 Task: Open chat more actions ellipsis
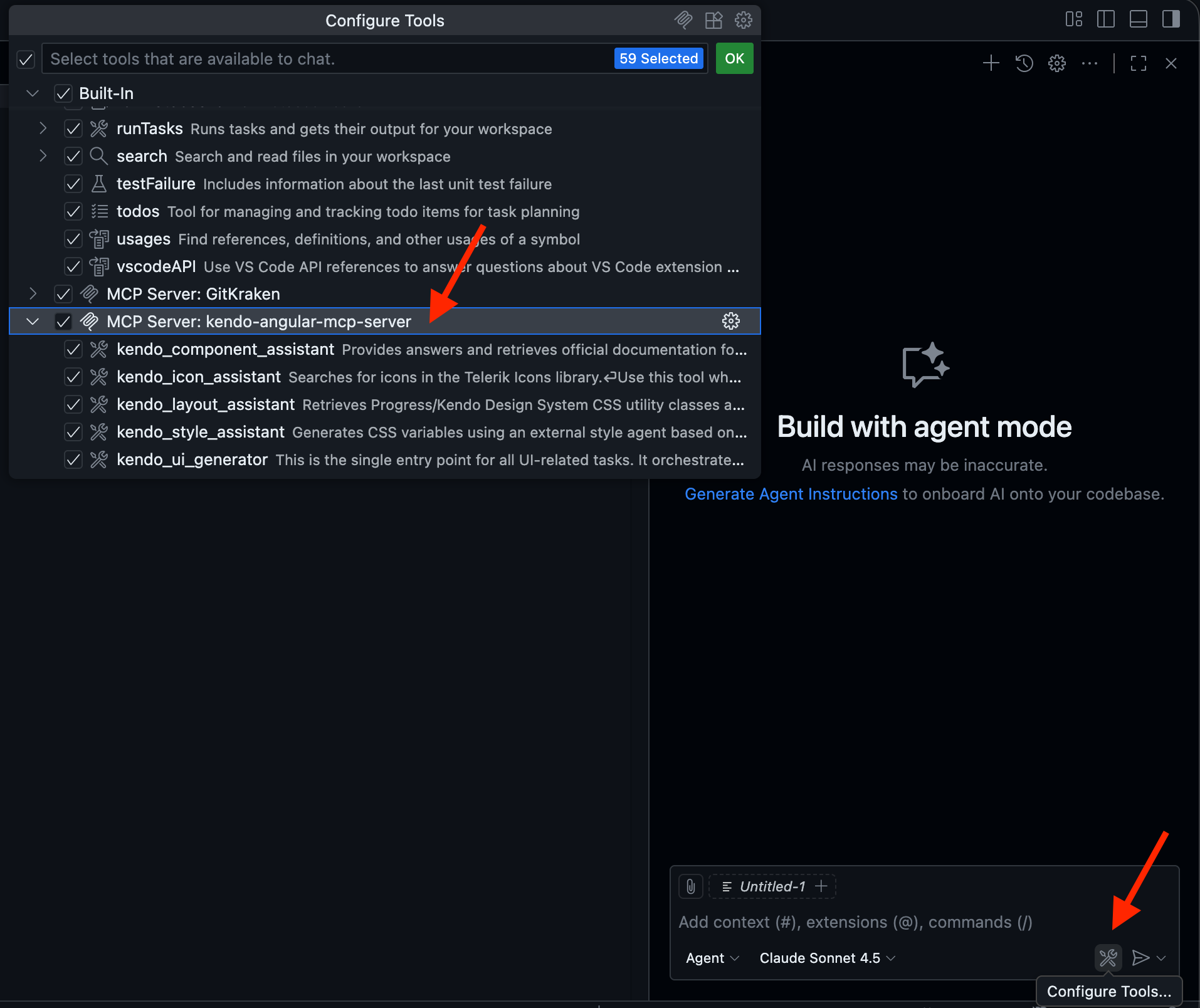(1090, 63)
